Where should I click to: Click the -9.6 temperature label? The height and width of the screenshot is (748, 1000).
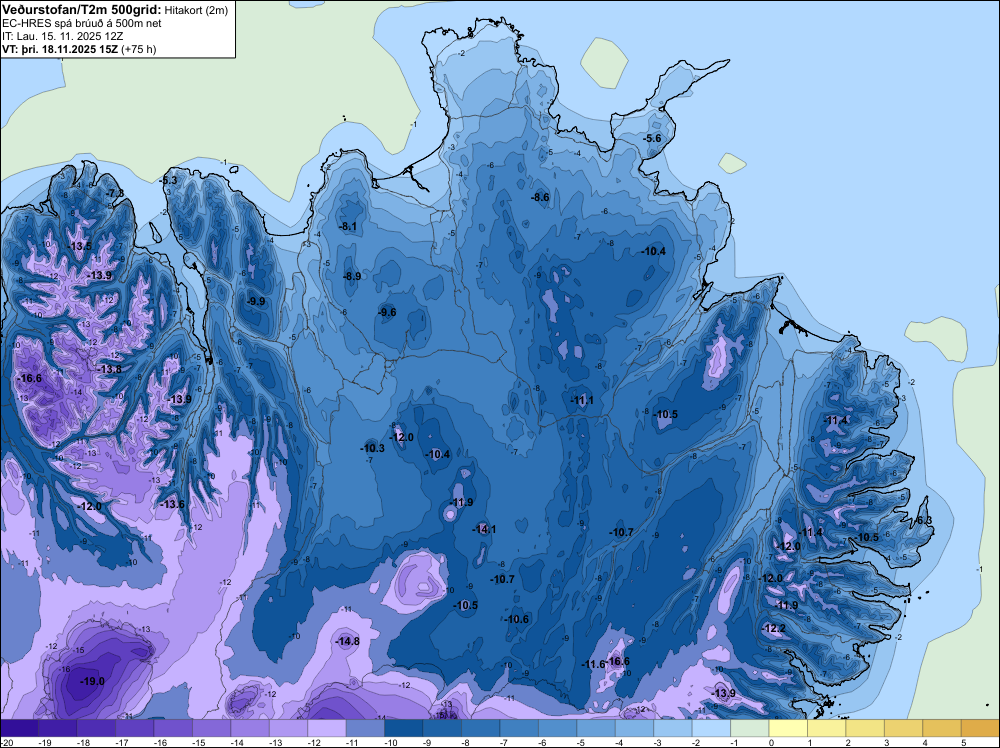tap(386, 312)
